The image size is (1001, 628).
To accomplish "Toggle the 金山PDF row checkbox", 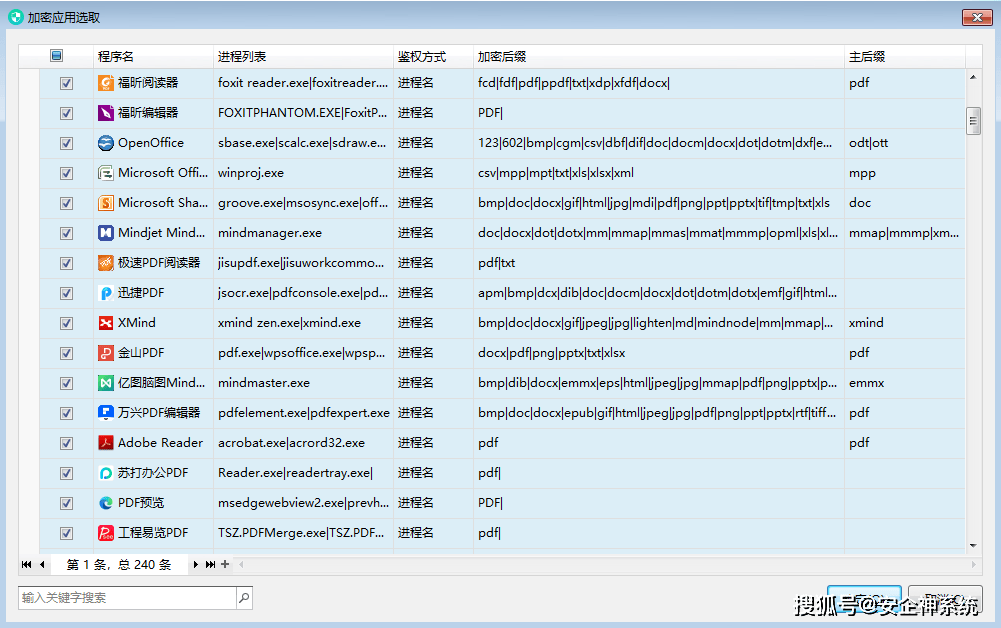I will [66, 354].
